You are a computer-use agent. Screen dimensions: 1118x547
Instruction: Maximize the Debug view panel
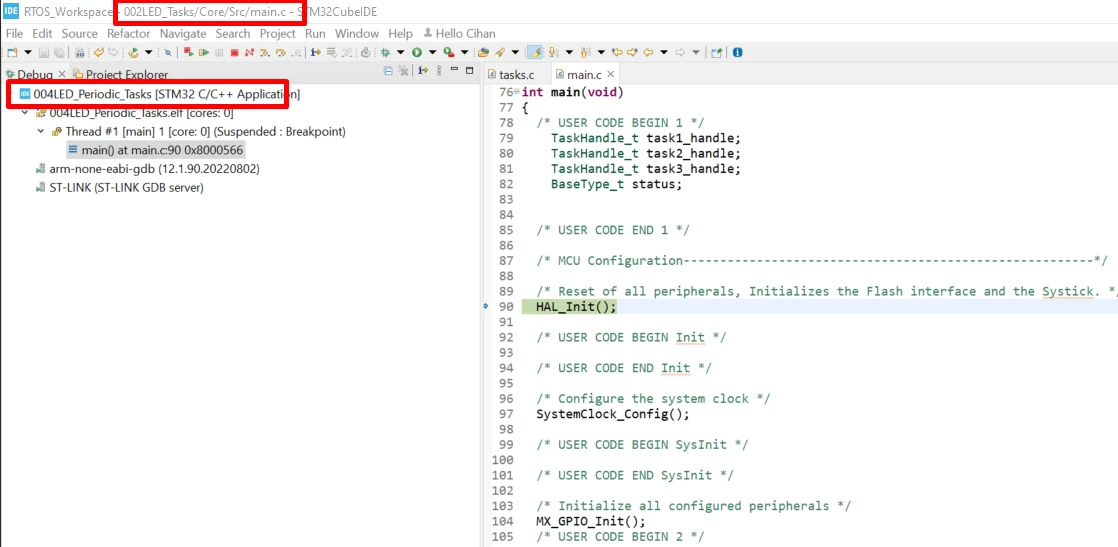(469, 71)
